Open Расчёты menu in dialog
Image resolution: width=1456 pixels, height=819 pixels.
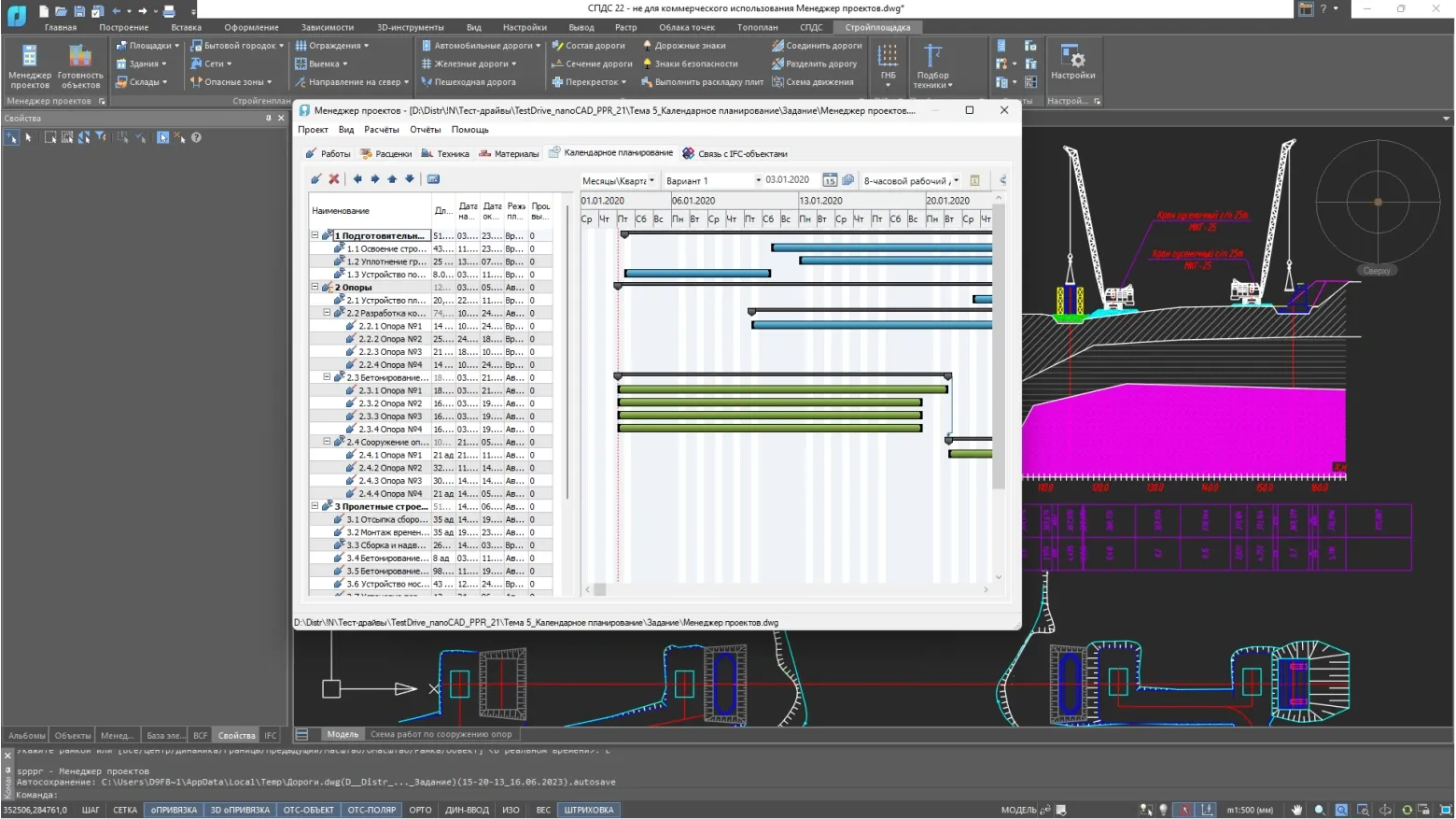382,130
